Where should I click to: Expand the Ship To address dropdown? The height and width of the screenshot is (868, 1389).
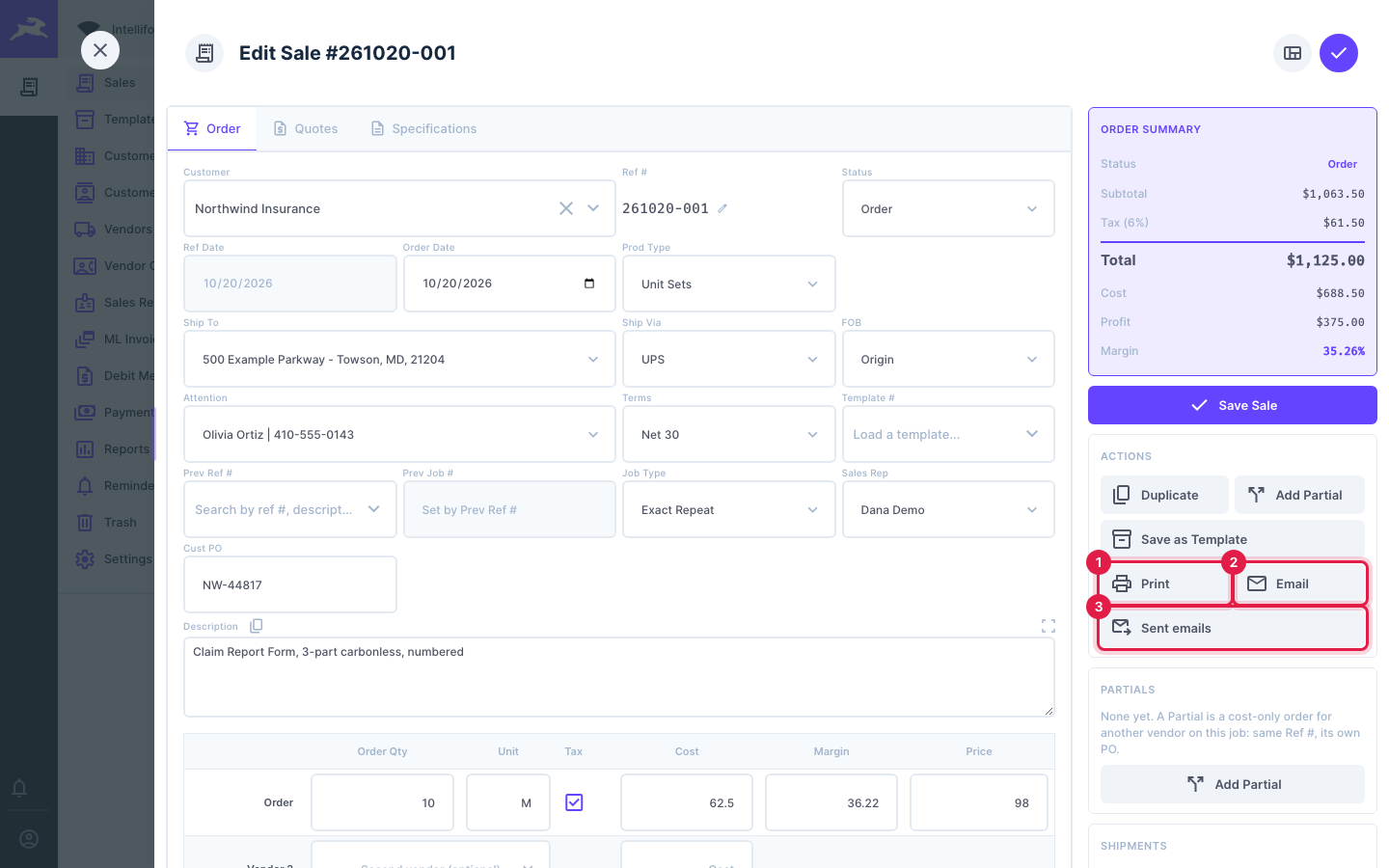tap(399, 359)
